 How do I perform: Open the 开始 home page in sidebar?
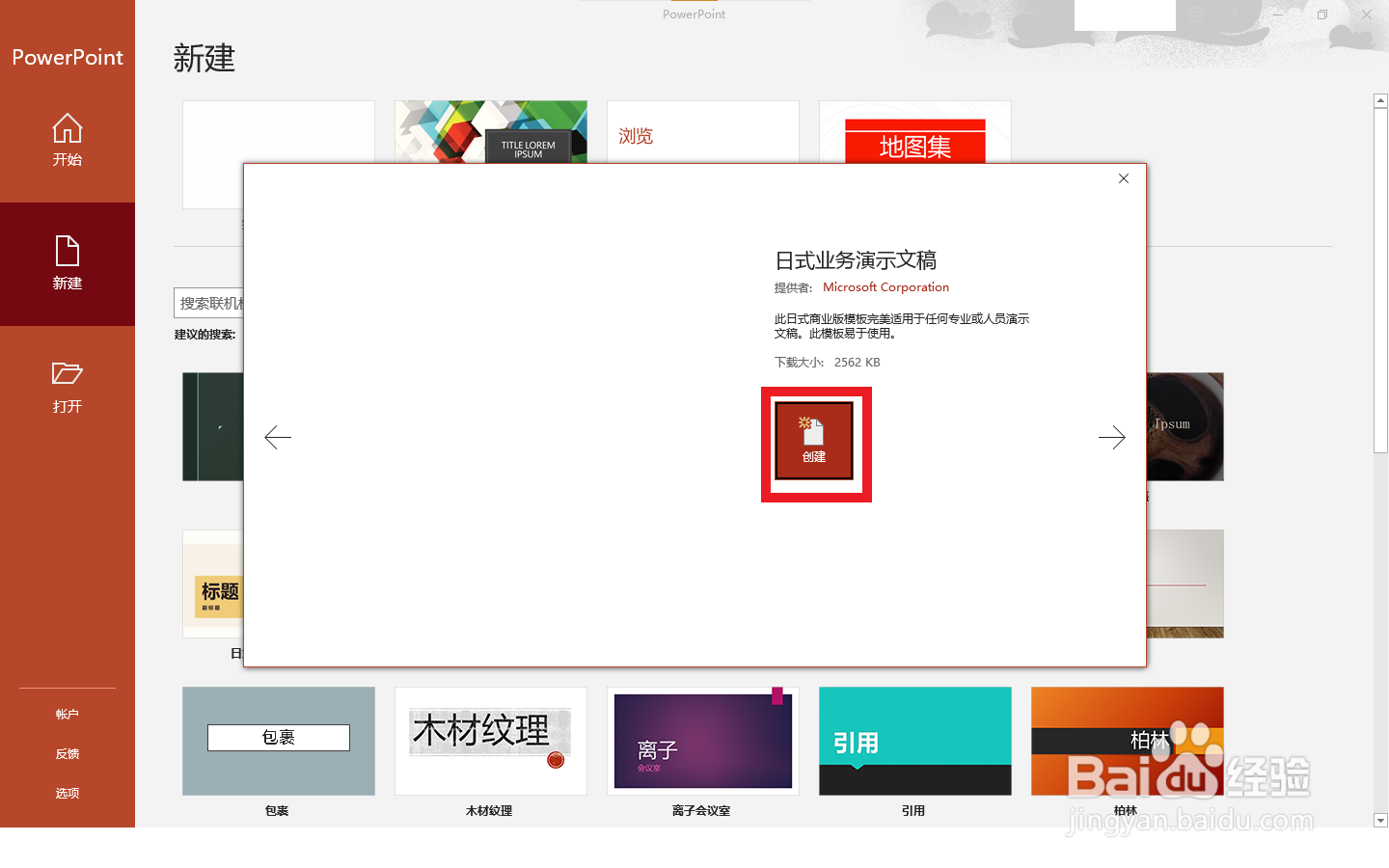tap(68, 141)
